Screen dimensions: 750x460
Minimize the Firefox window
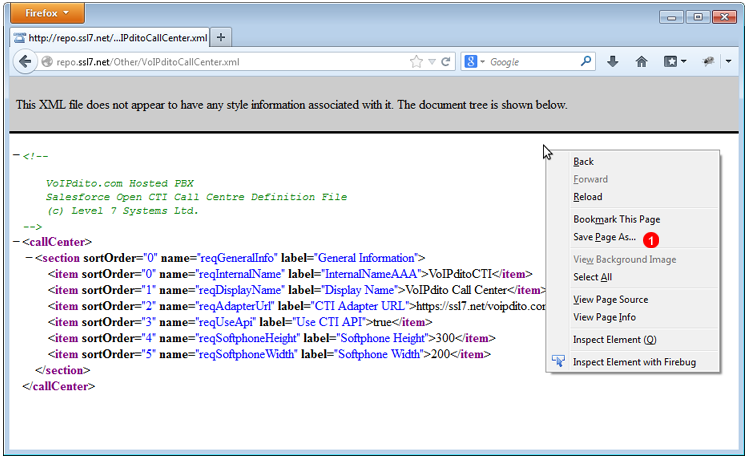point(671,17)
